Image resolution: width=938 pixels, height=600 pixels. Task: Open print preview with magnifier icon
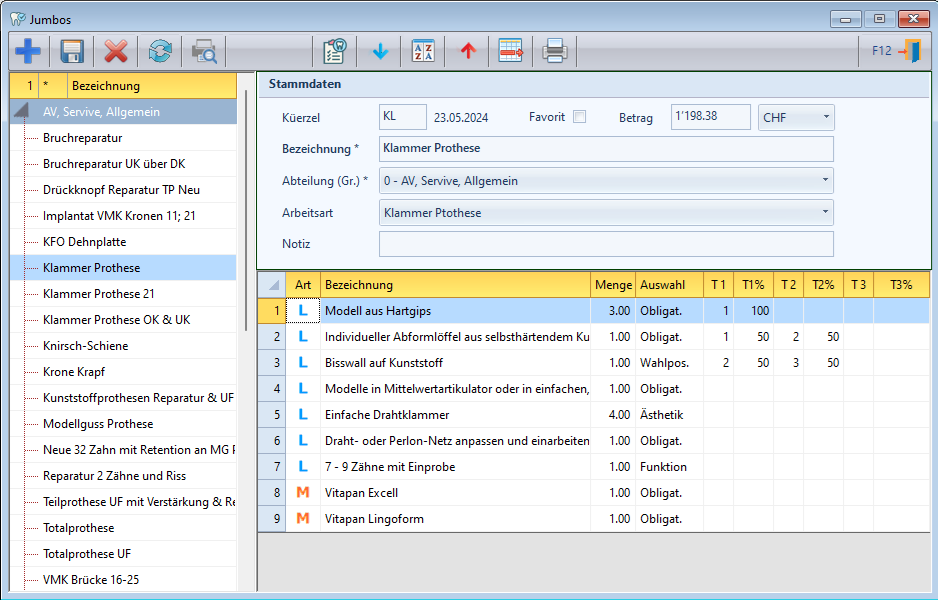[x=204, y=51]
